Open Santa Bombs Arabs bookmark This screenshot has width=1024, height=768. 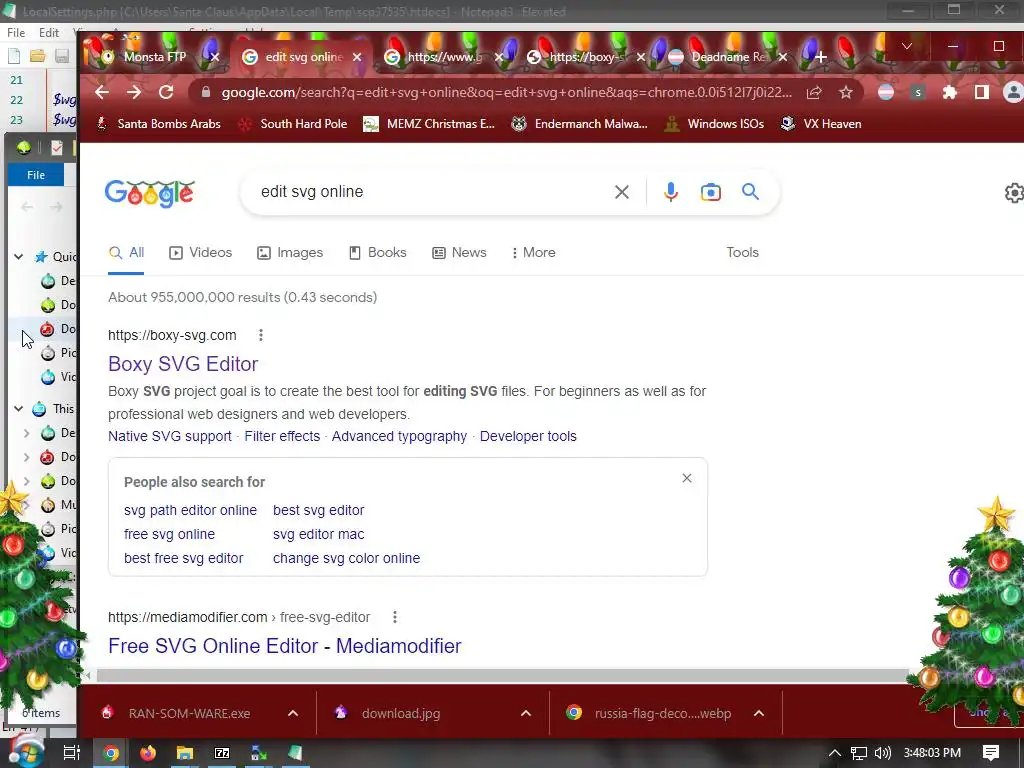pos(159,124)
